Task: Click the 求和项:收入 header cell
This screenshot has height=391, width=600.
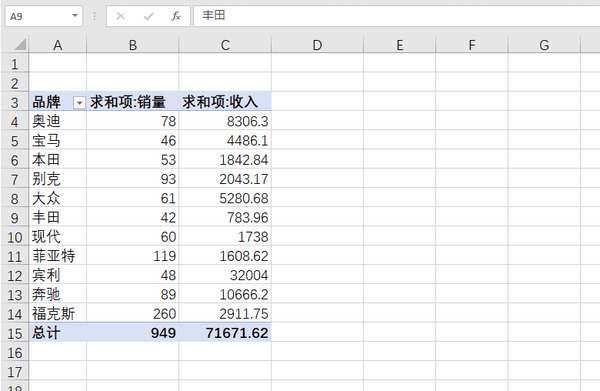Action: (x=225, y=102)
